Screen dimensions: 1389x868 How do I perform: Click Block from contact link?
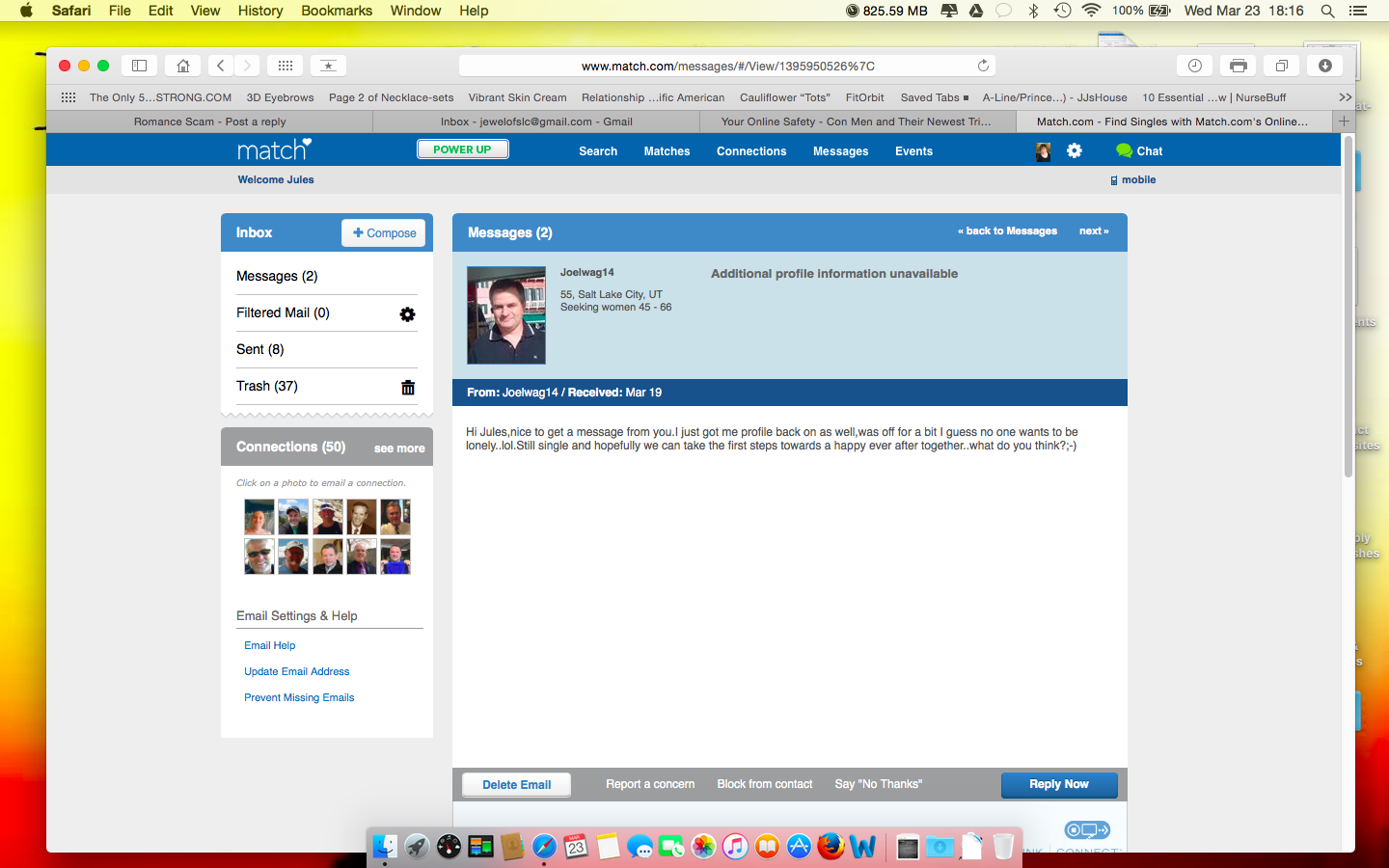765,784
